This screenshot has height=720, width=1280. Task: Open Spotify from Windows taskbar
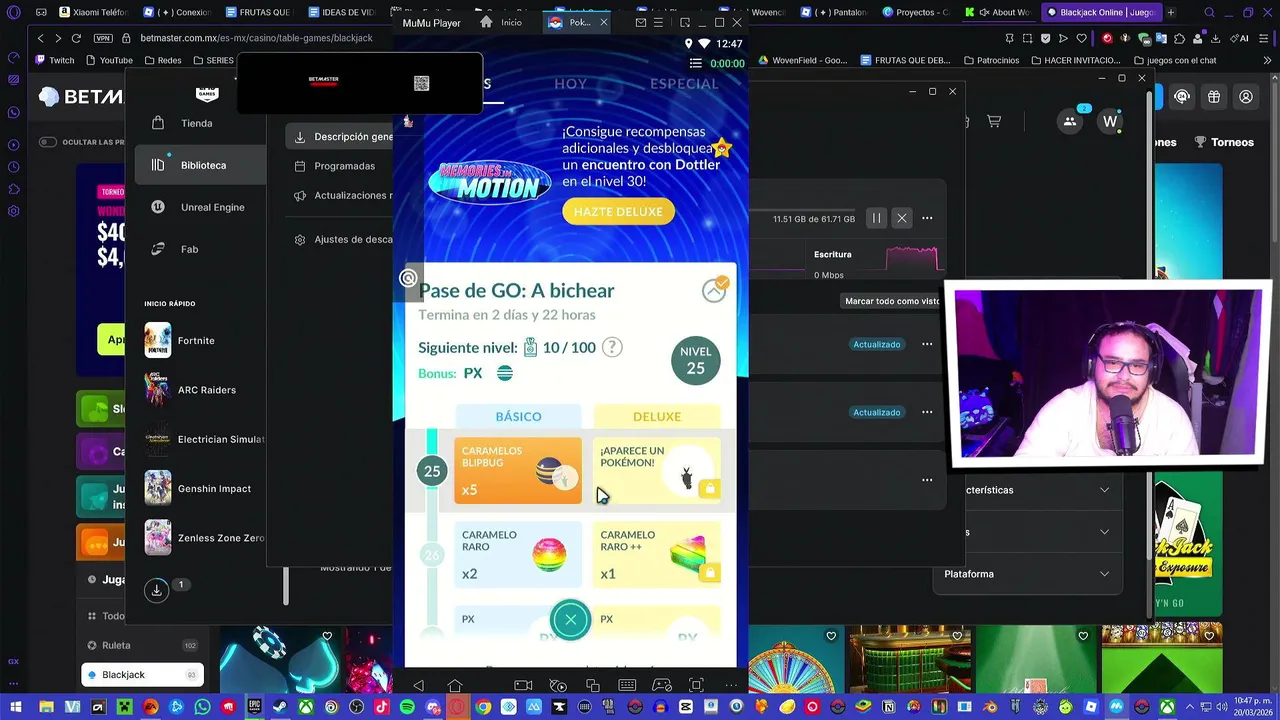point(407,707)
